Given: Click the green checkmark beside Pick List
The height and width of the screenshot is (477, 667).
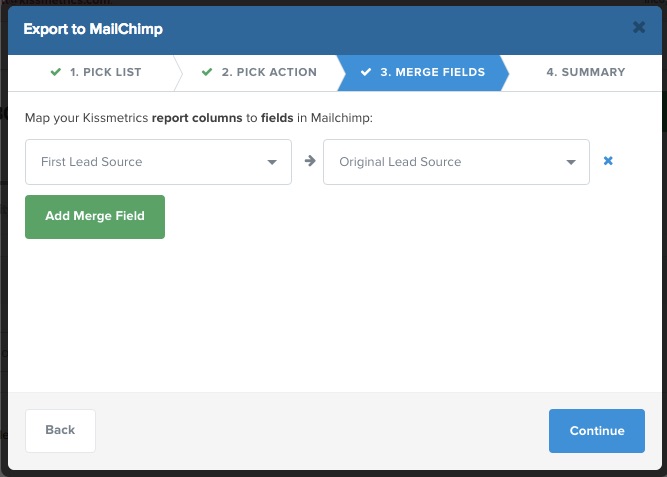Looking at the screenshot, I should [x=56, y=72].
